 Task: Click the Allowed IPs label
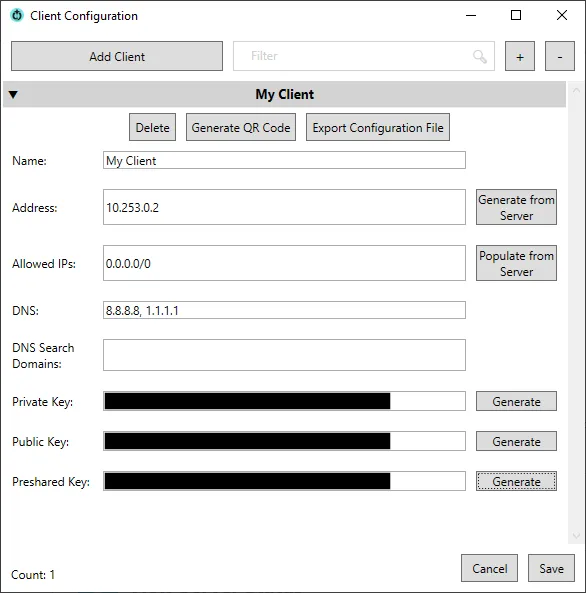point(44,264)
